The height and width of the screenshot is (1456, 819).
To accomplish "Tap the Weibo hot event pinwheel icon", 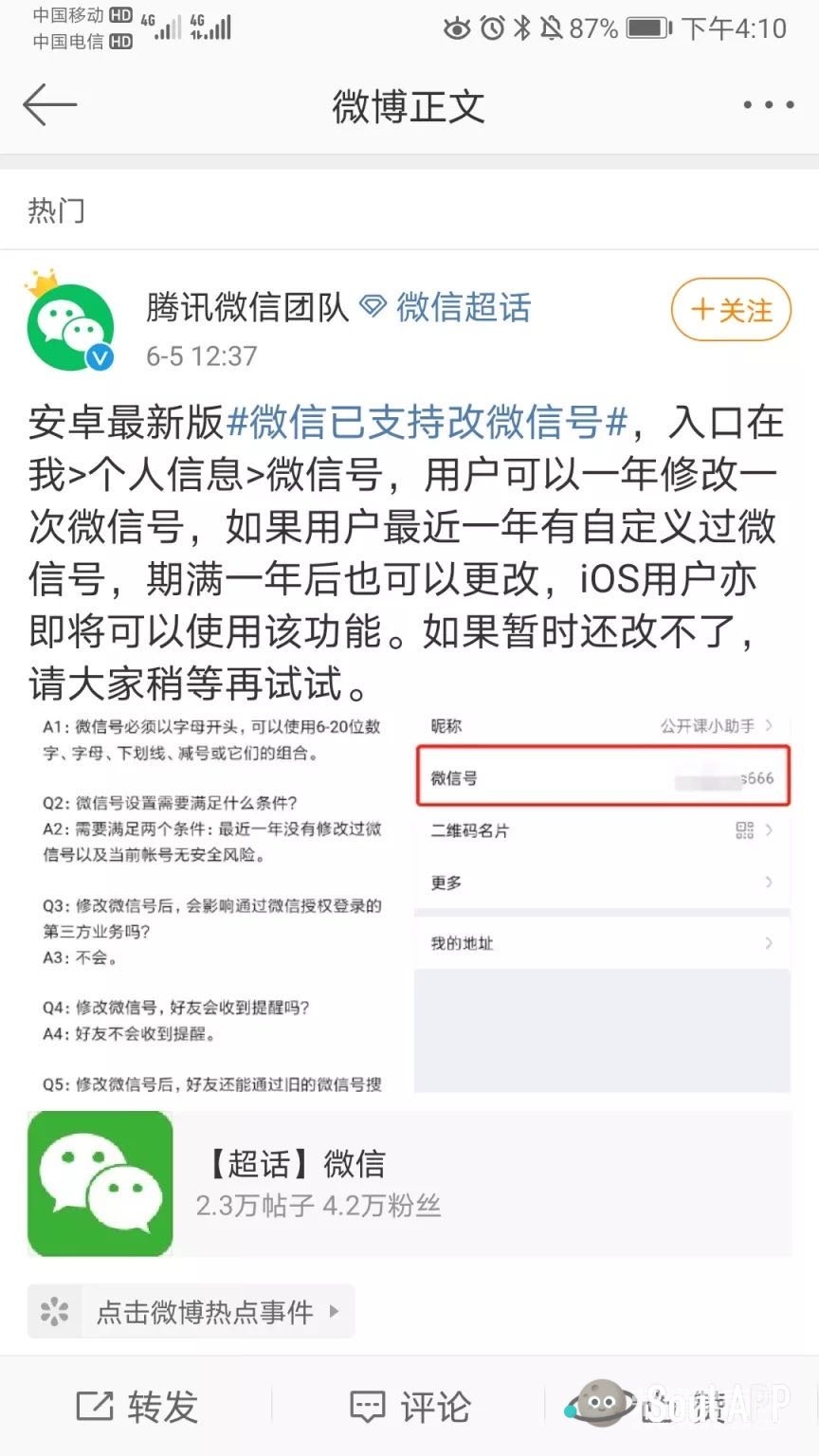I will (55, 1312).
